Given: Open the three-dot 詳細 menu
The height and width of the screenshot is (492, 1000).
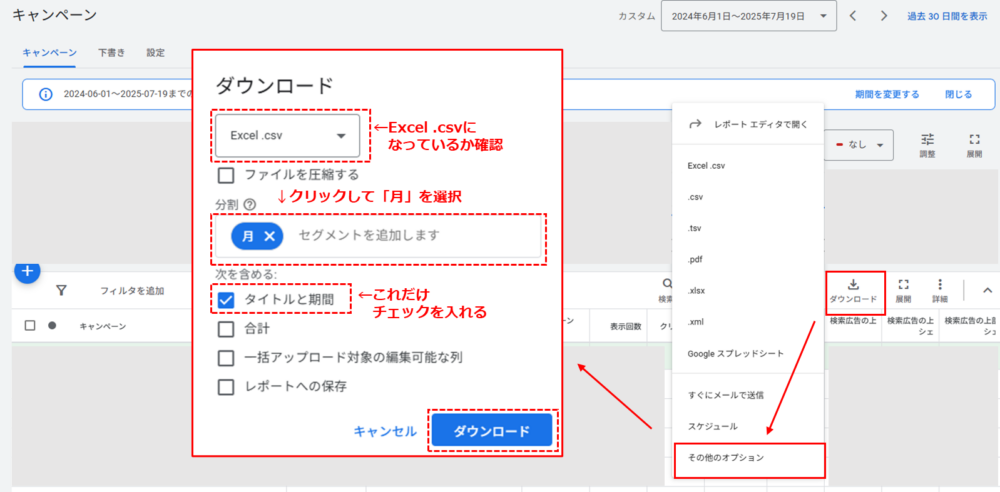Looking at the screenshot, I should [939, 285].
